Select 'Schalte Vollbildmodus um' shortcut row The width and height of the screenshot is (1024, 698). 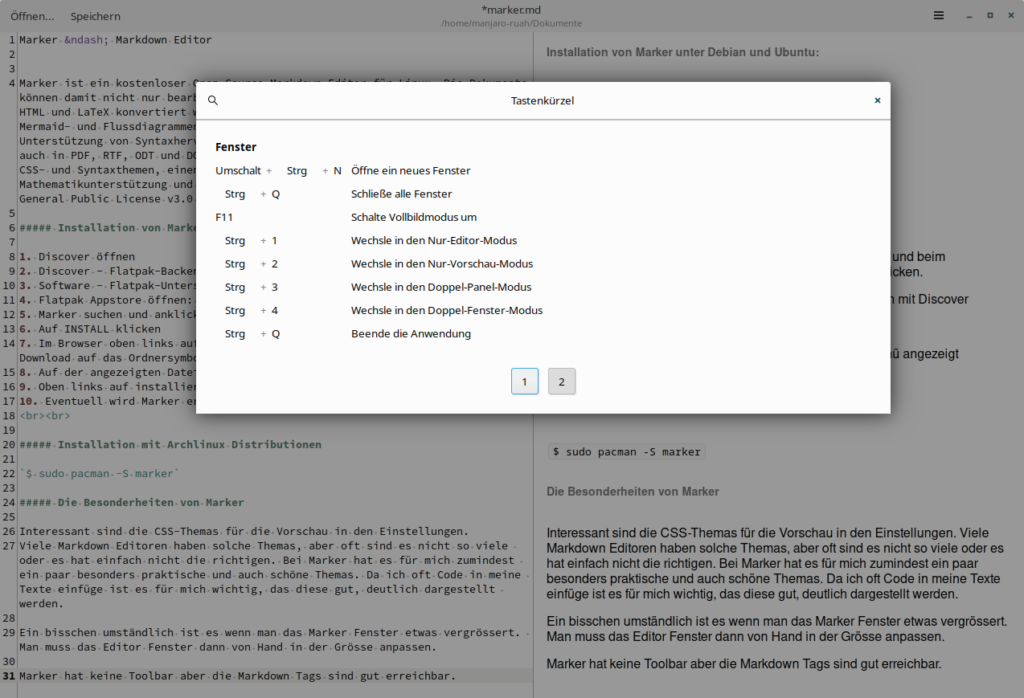346,217
